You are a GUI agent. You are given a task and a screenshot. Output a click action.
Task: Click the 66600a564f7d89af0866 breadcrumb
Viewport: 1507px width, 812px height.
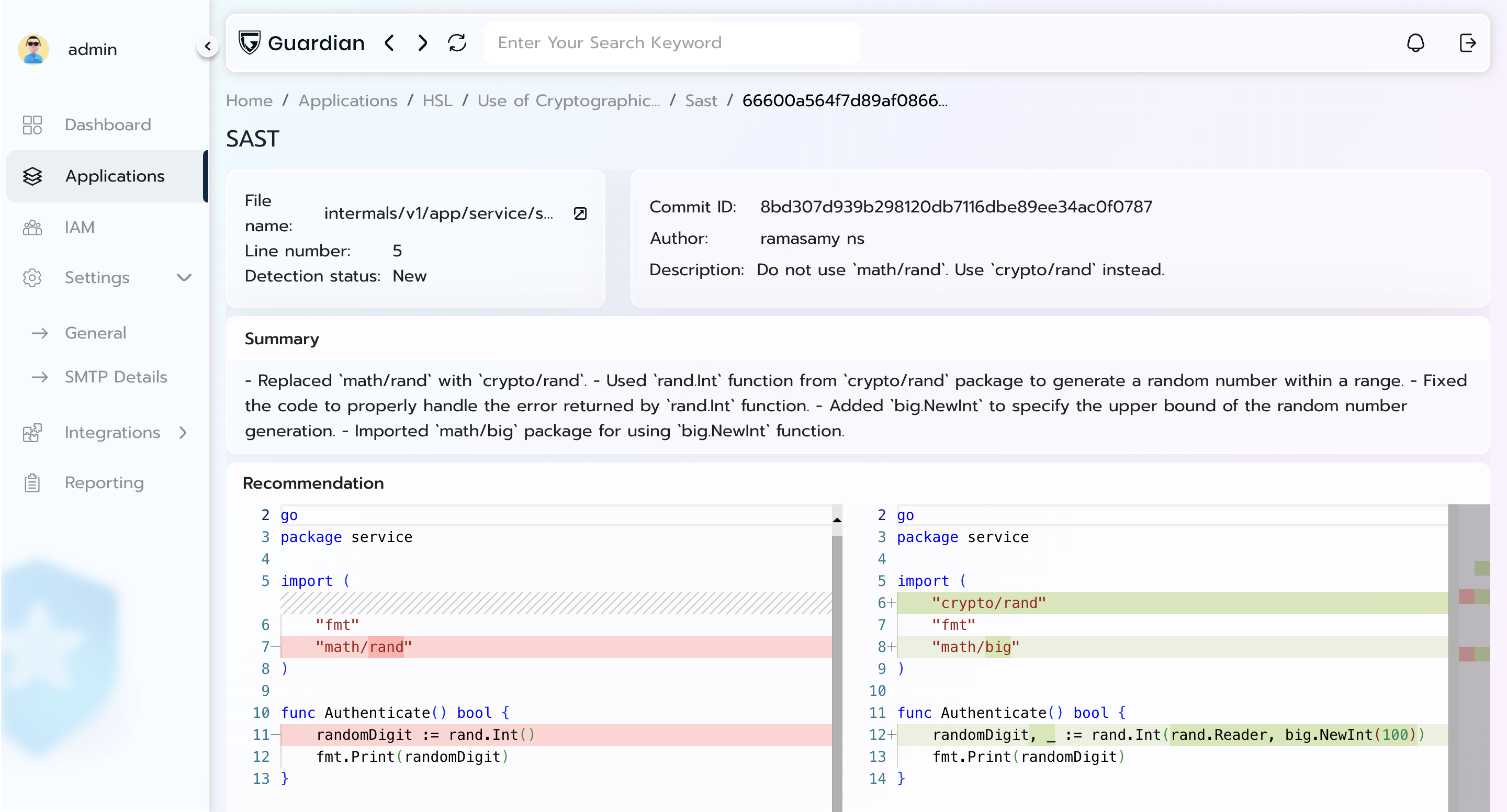pos(845,100)
